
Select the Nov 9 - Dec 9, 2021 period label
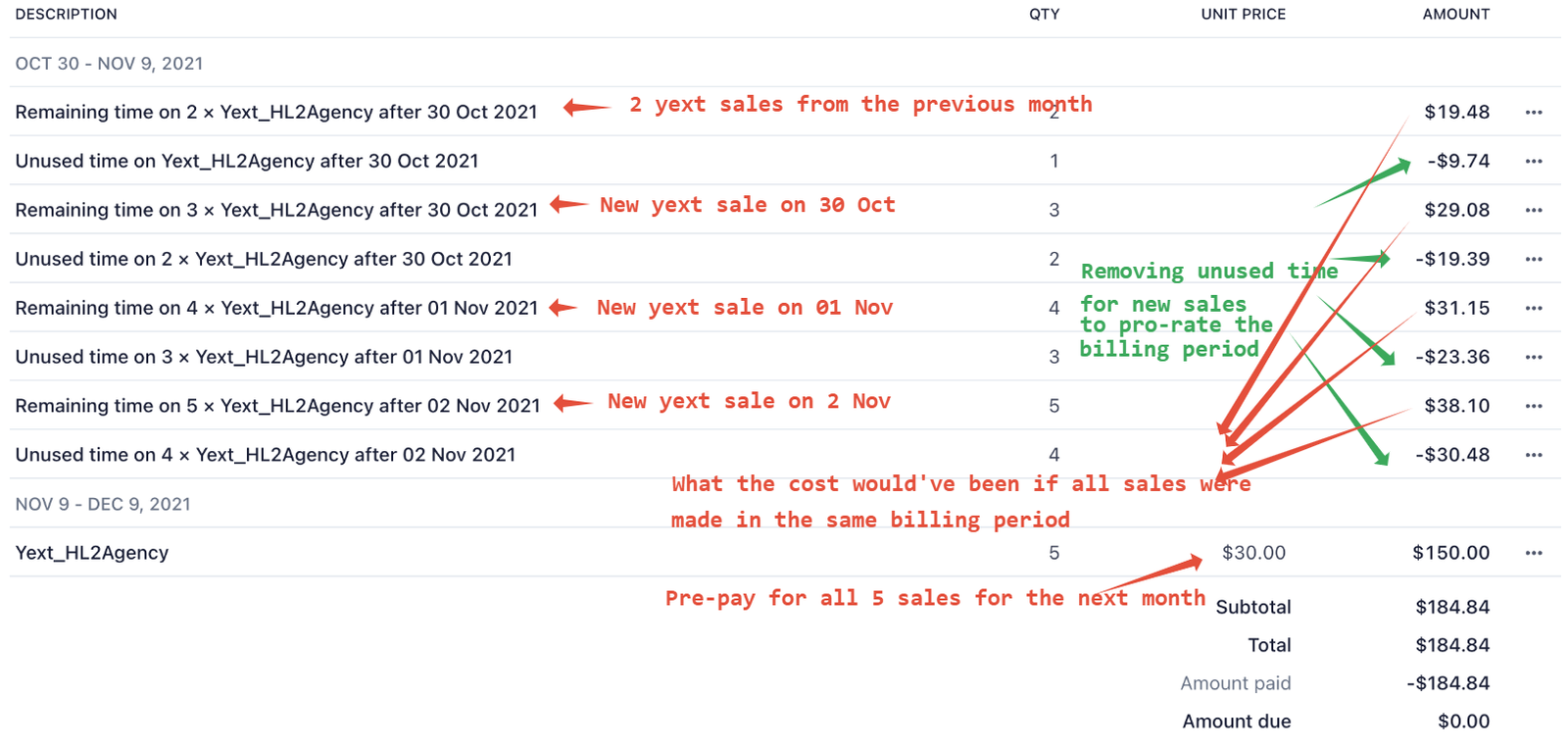click(103, 504)
